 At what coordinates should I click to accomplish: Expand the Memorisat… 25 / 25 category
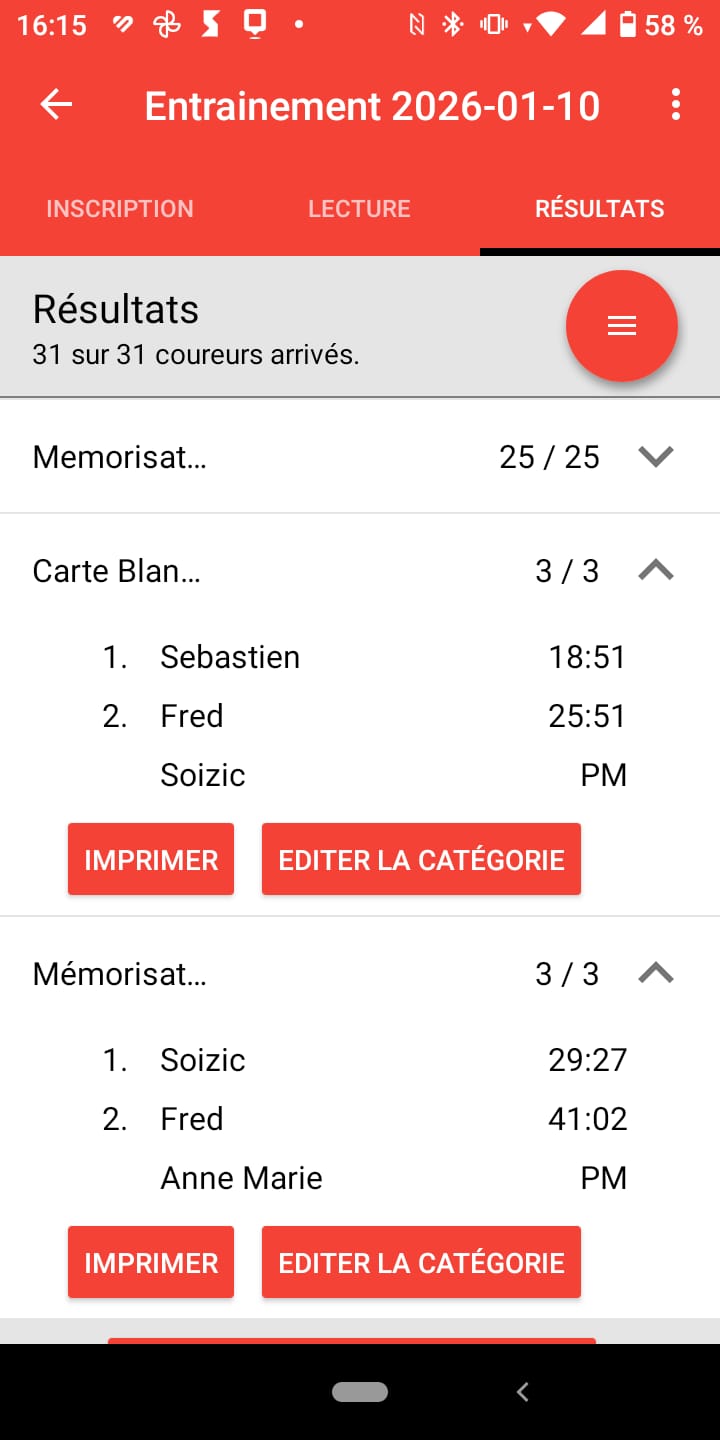coord(655,457)
